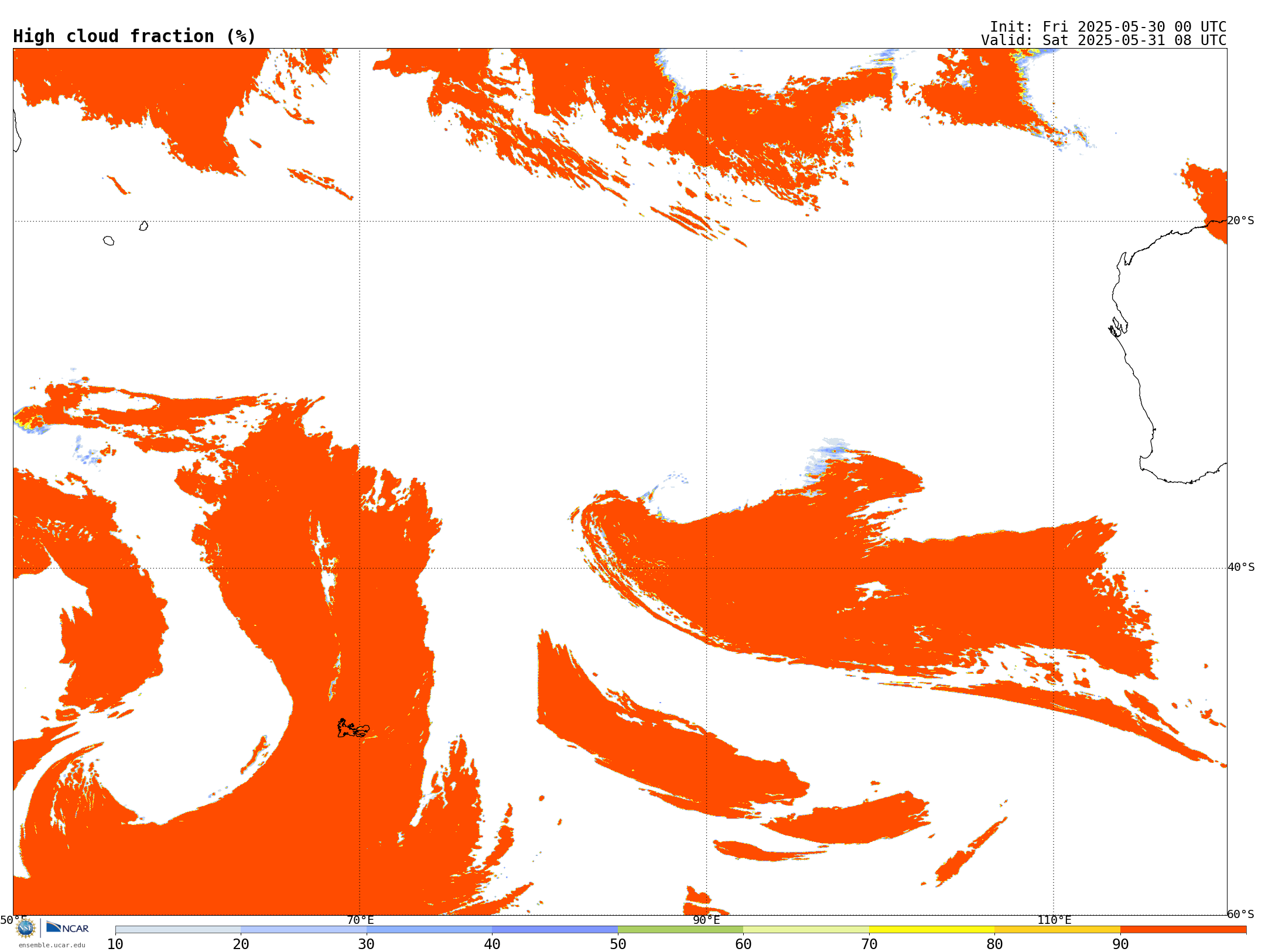Click the Mauritius island outline near 20°S

tap(143, 226)
